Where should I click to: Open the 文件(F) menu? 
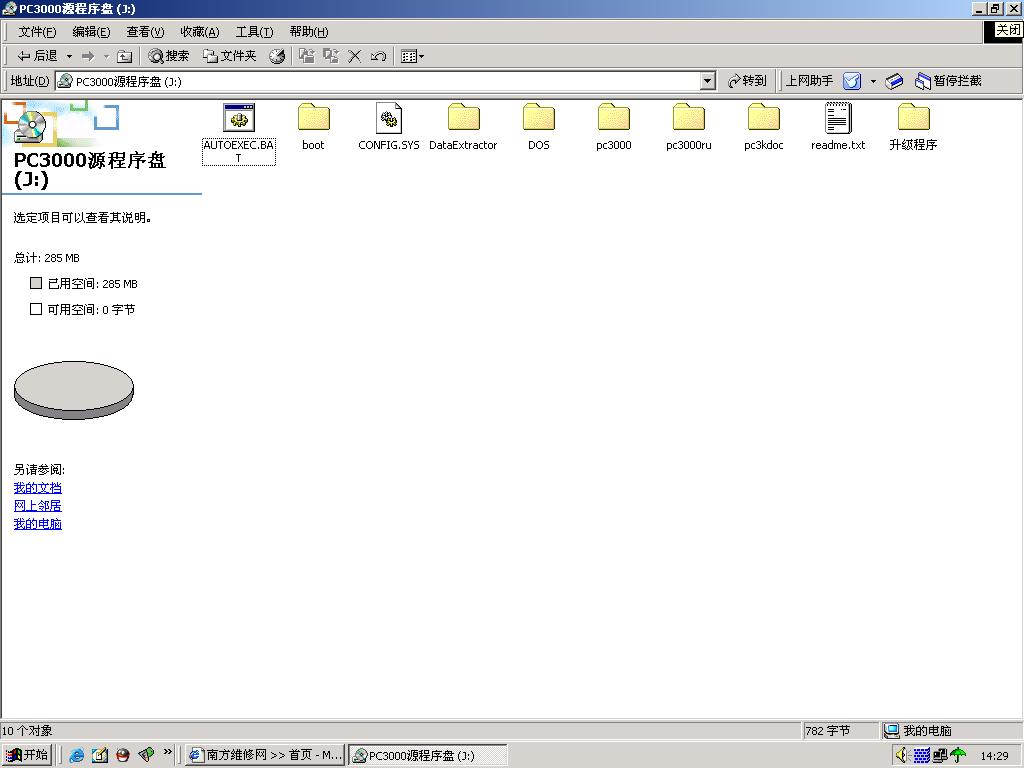[37, 31]
